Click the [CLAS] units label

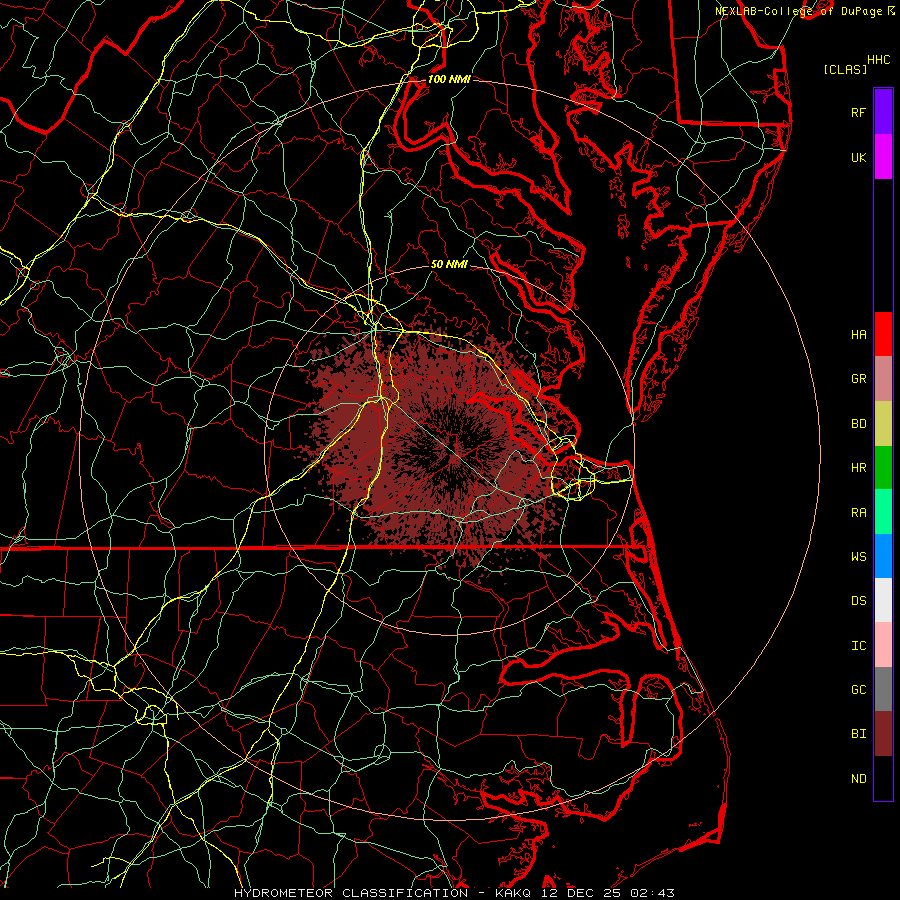tap(845, 69)
